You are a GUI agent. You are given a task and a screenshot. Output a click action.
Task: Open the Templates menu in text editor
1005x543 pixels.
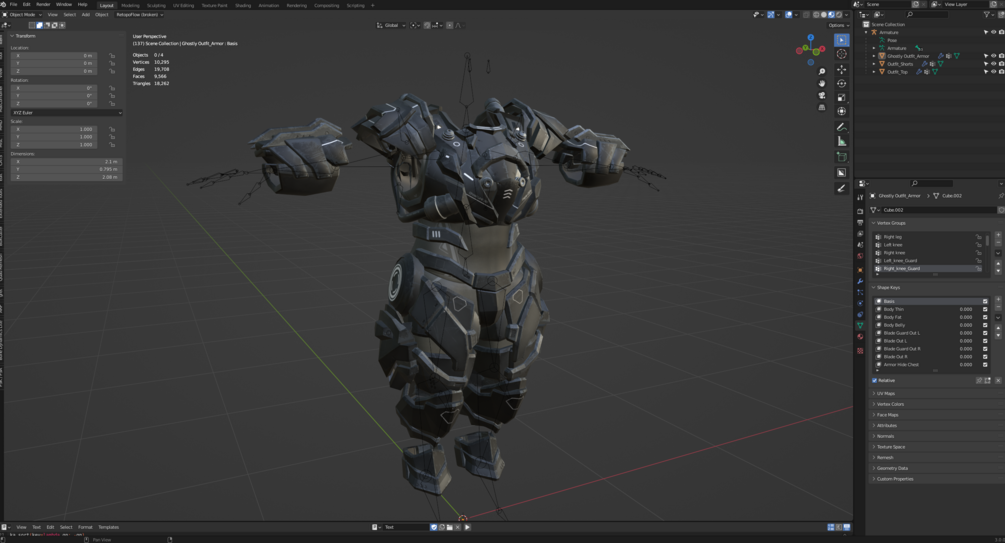(108, 527)
